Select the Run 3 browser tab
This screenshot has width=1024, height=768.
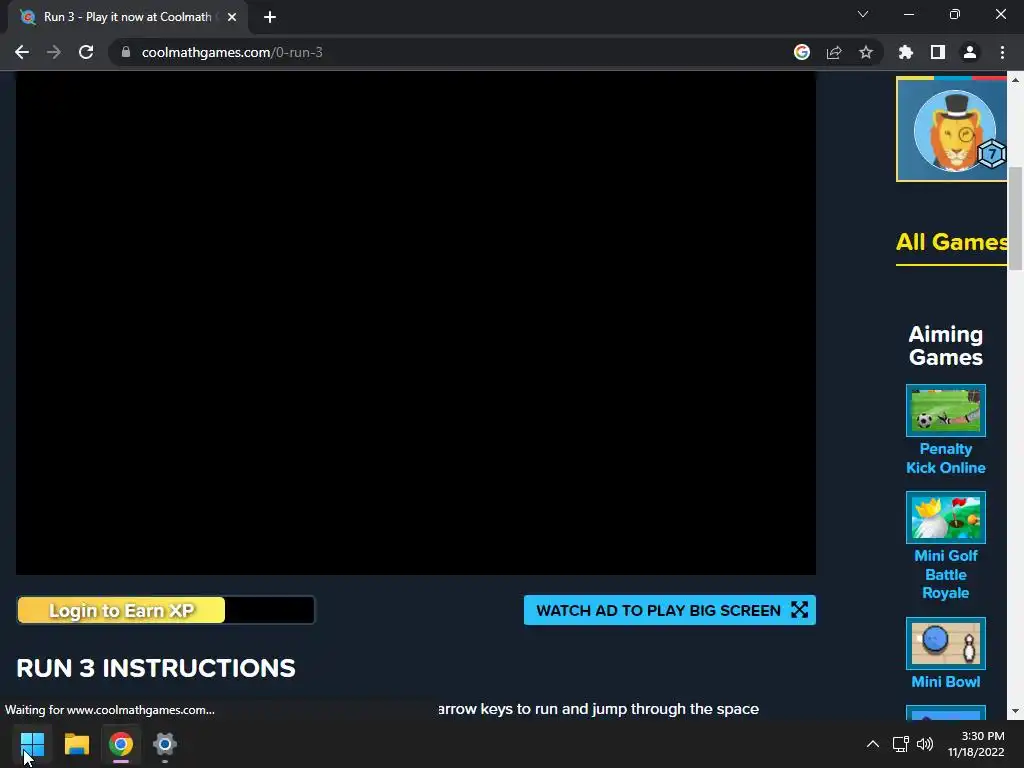pyautogui.click(x=127, y=17)
